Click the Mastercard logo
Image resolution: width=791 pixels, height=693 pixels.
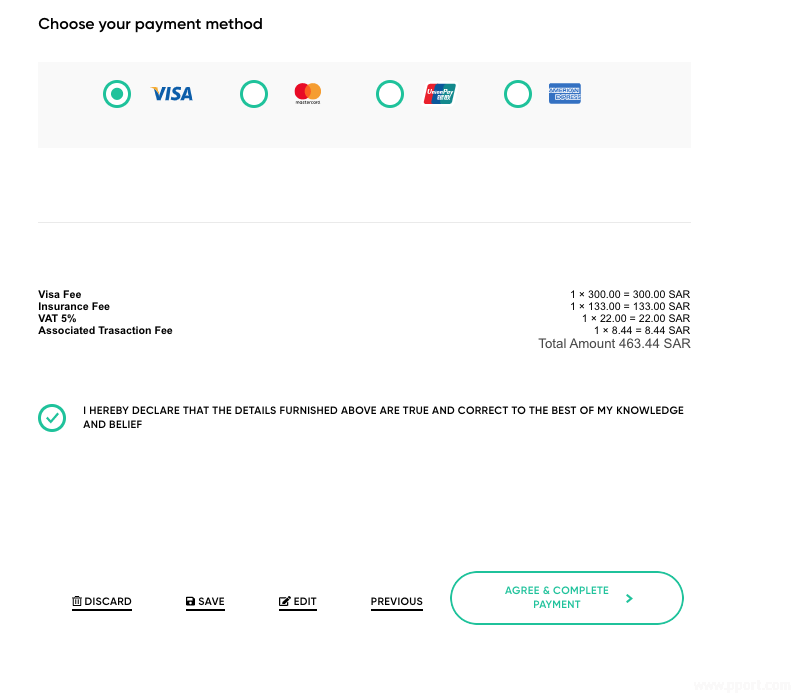(308, 94)
